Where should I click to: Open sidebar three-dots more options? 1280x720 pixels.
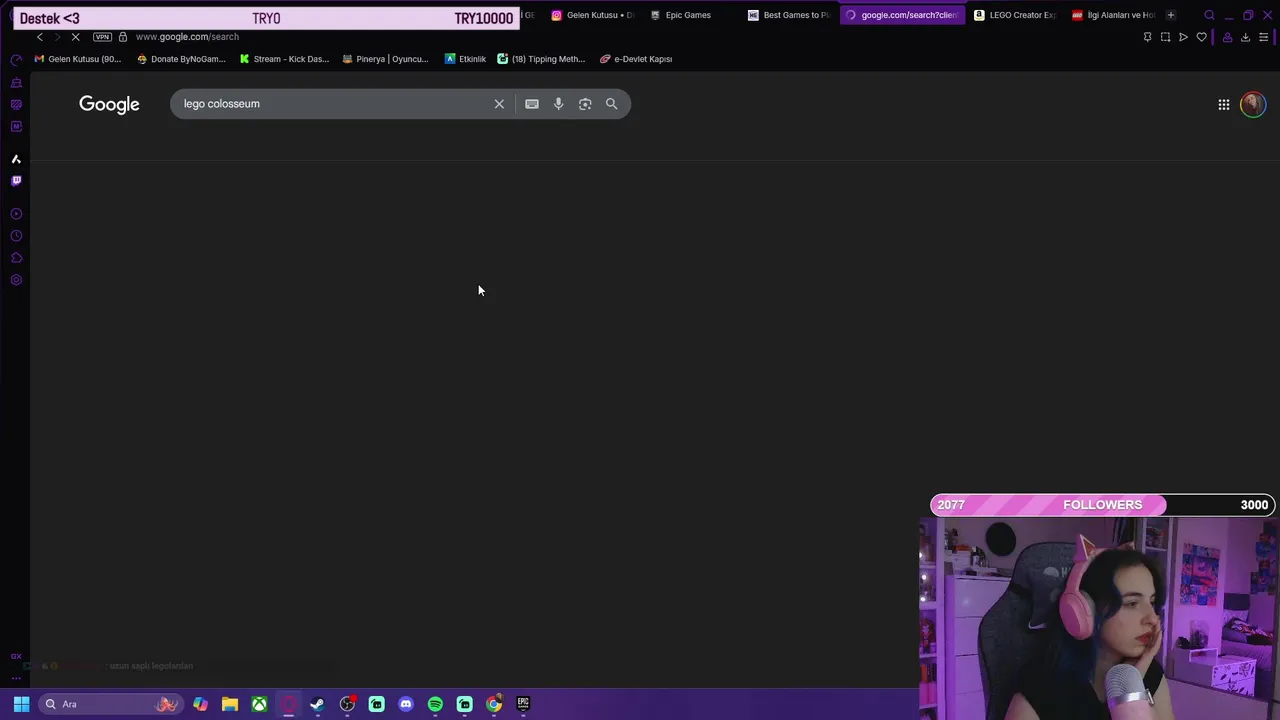[x=16, y=678]
